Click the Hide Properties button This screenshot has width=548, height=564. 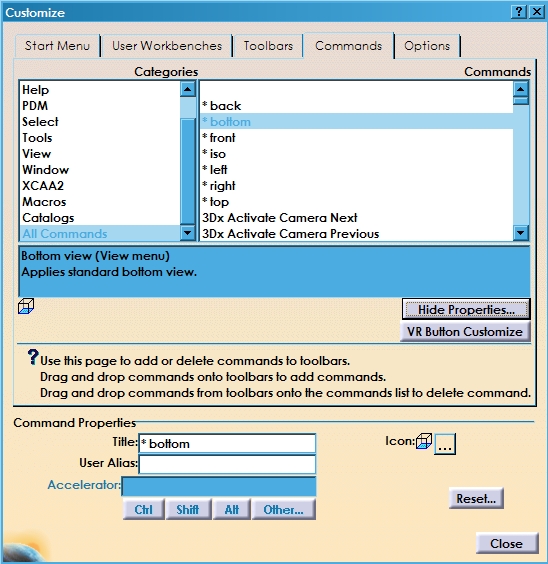(466, 309)
